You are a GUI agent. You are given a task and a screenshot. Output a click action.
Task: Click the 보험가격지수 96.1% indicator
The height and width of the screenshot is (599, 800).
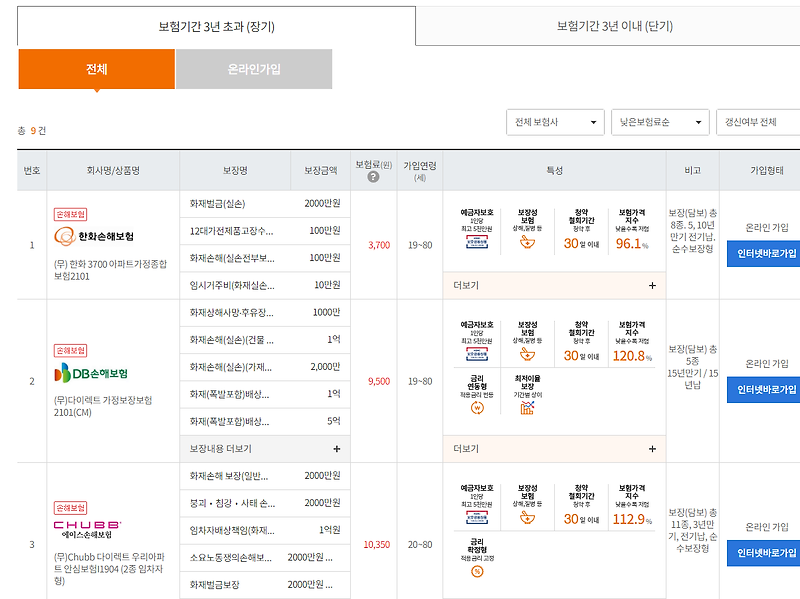tap(632, 230)
